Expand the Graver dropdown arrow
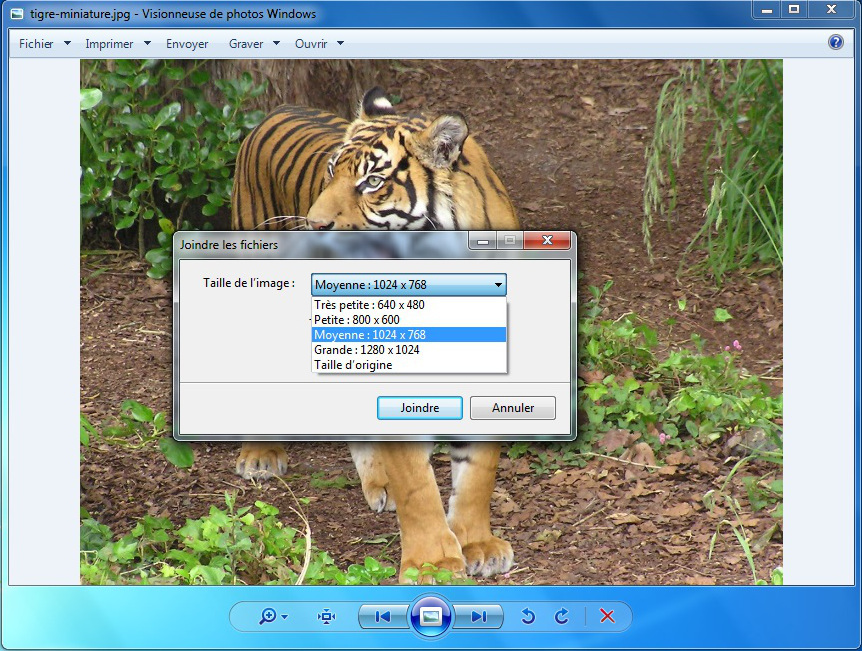Viewport: 862px width, 651px height. point(277,43)
